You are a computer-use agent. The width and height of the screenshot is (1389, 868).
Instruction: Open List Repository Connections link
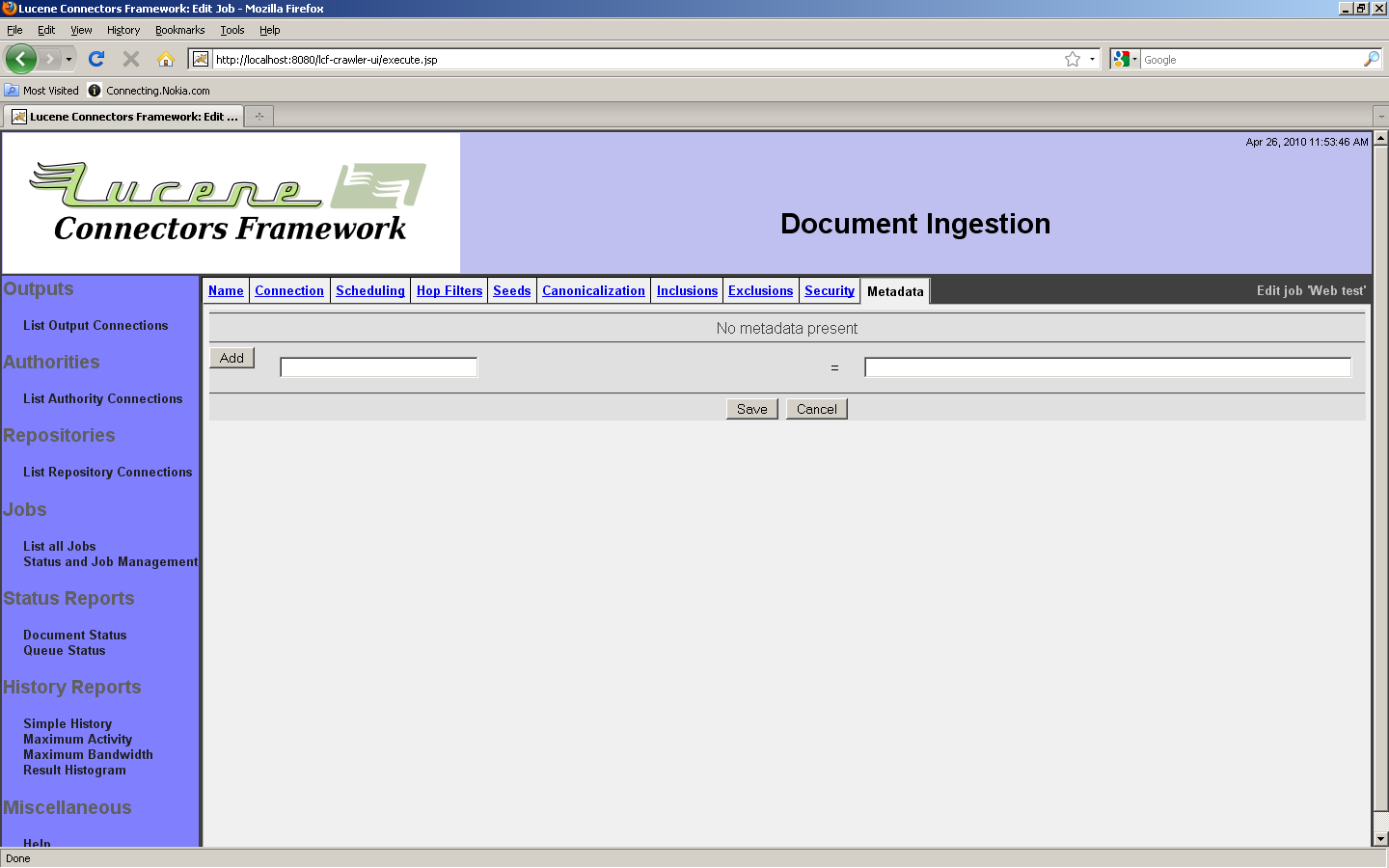108,472
